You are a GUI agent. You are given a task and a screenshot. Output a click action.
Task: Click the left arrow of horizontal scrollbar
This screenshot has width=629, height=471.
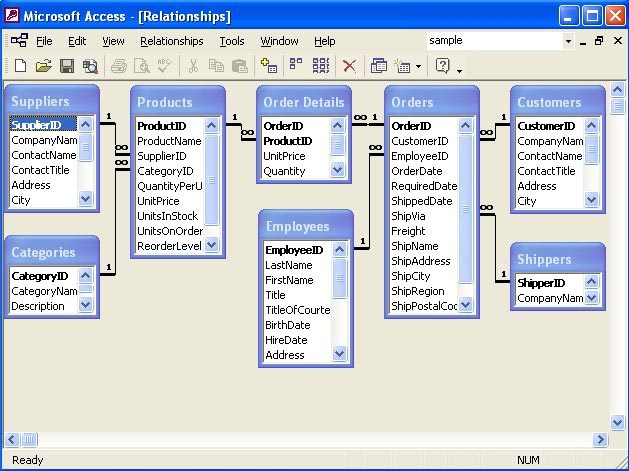coord(12,439)
